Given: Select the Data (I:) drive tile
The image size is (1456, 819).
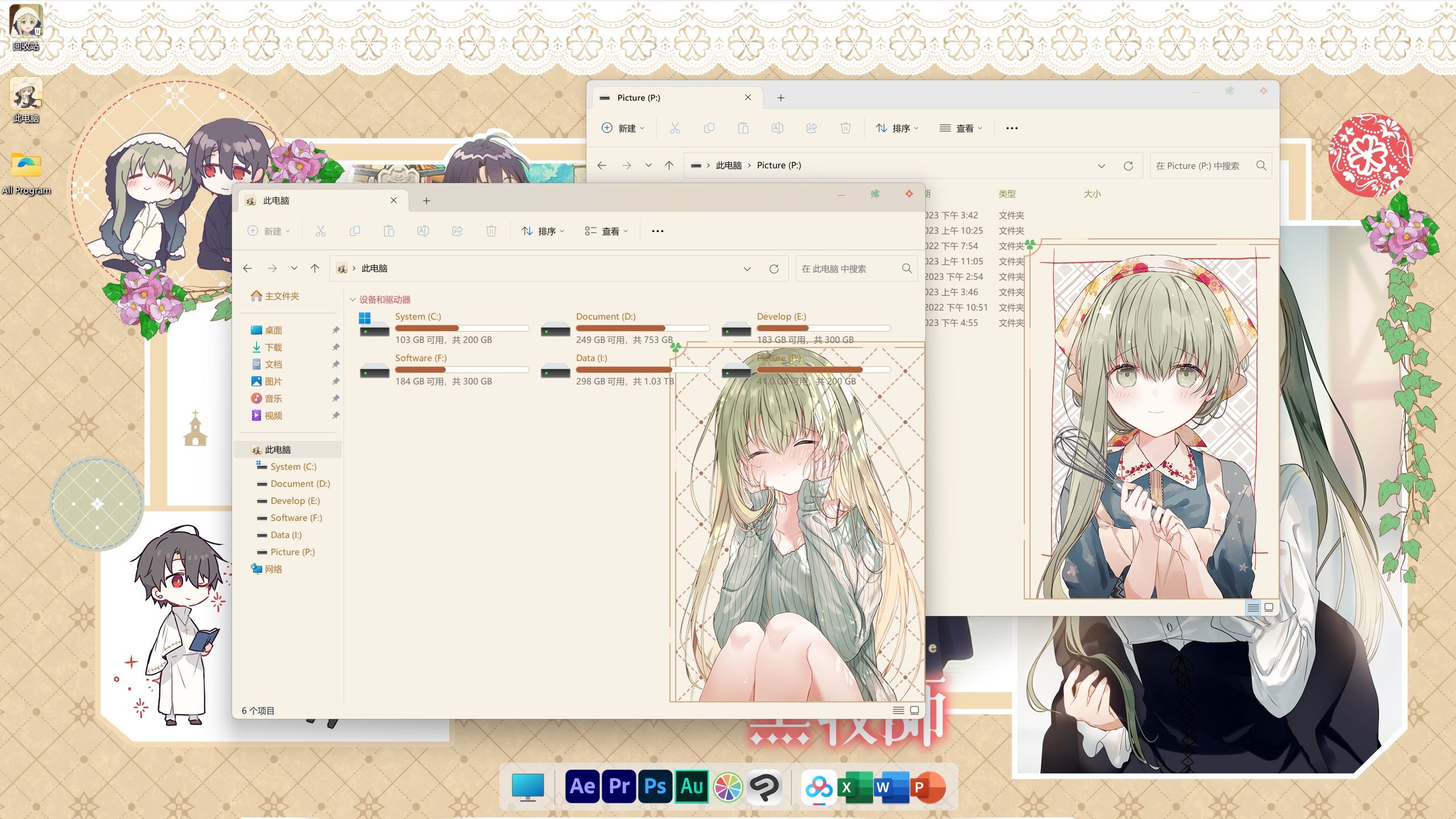Looking at the screenshot, I should [625, 370].
